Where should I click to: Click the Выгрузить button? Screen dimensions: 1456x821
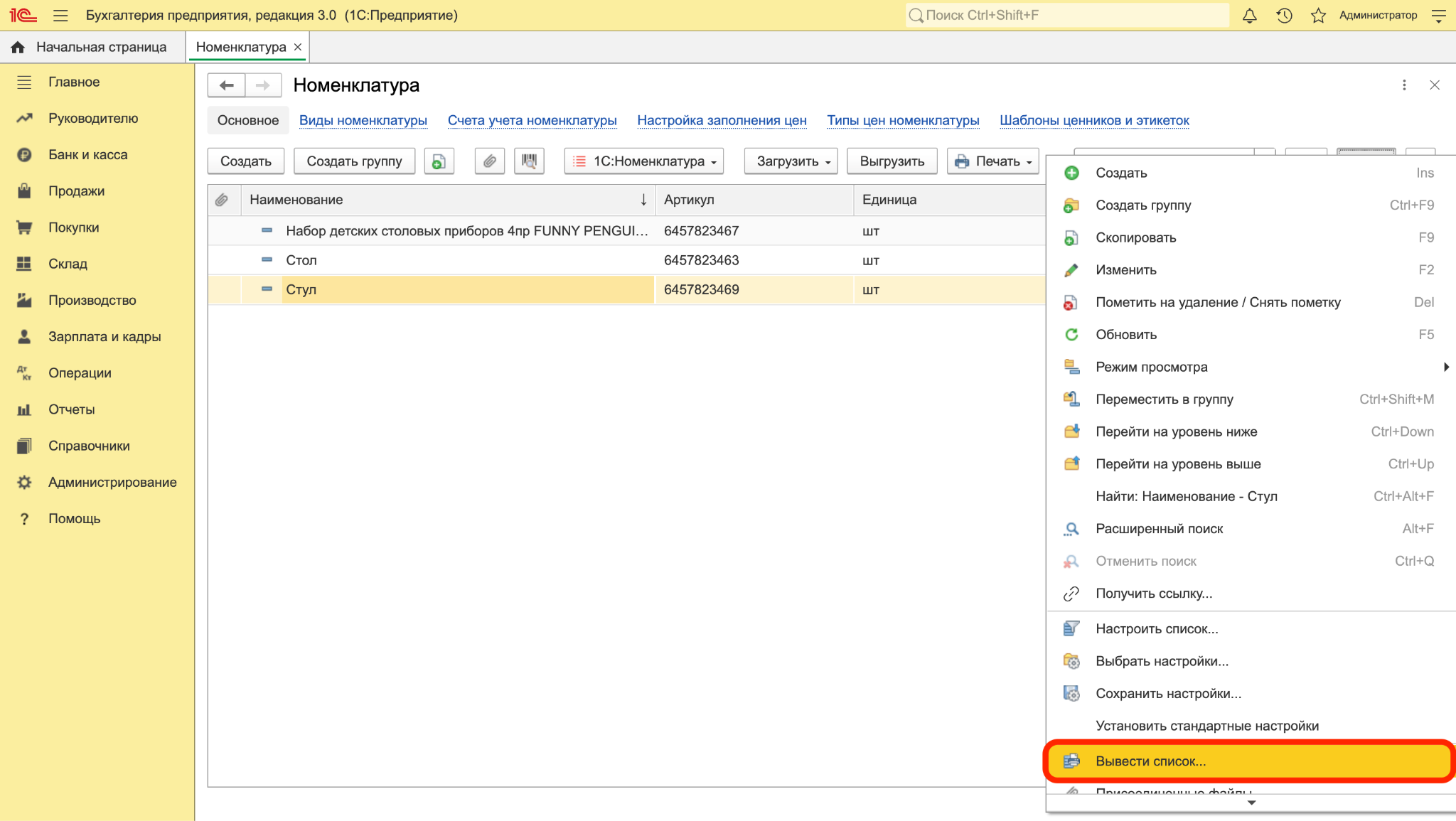pos(892,161)
